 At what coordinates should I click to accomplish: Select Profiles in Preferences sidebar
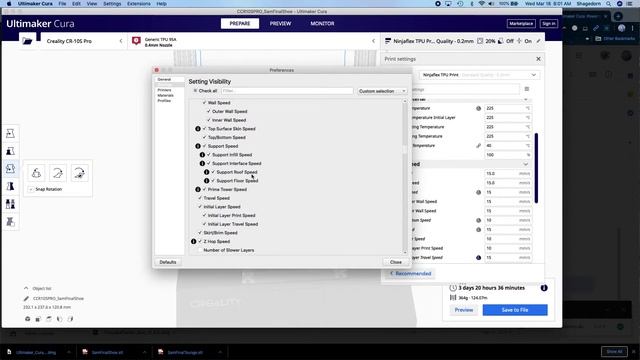click(164, 100)
